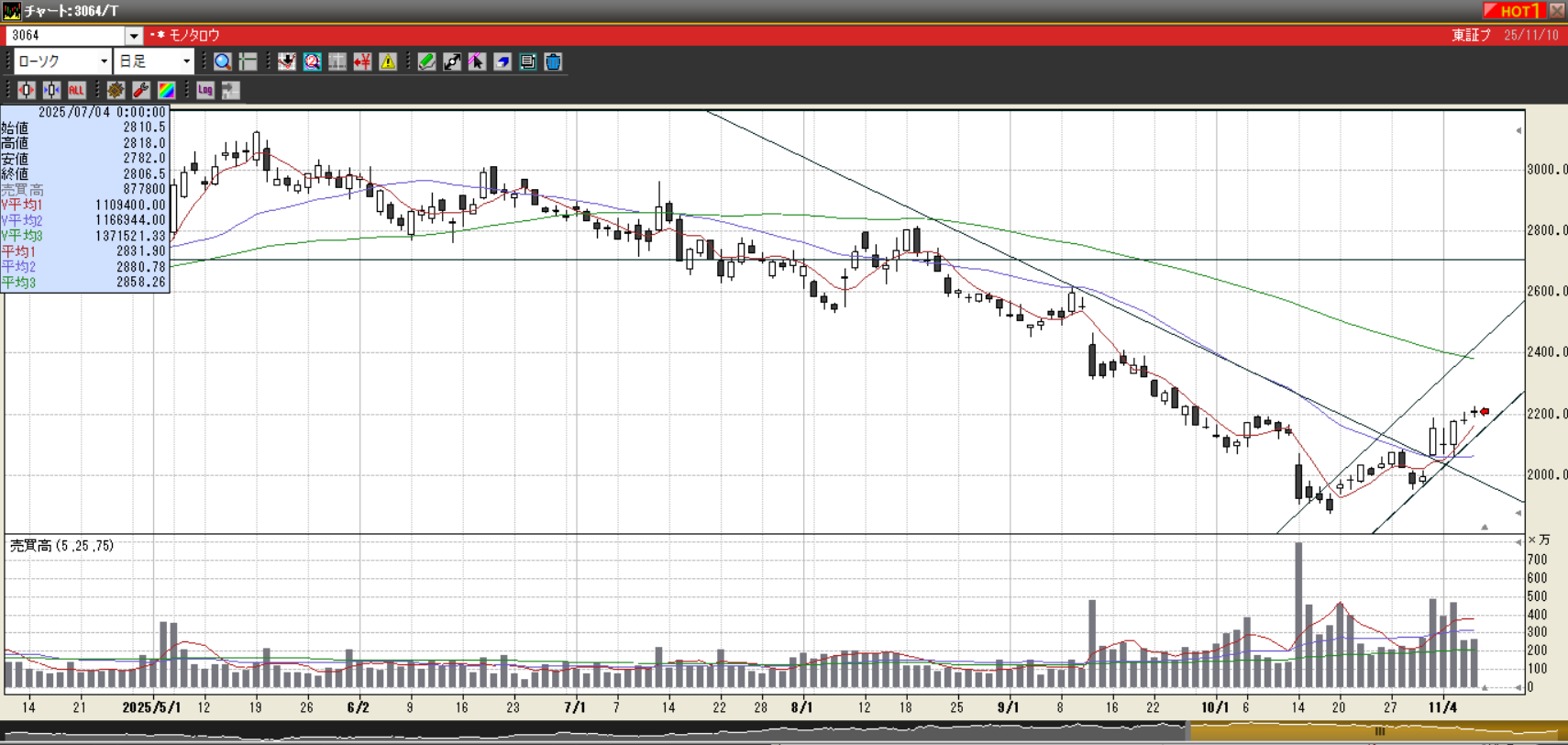
Task: Toggle the ALL display button
Action: click(76, 90)
